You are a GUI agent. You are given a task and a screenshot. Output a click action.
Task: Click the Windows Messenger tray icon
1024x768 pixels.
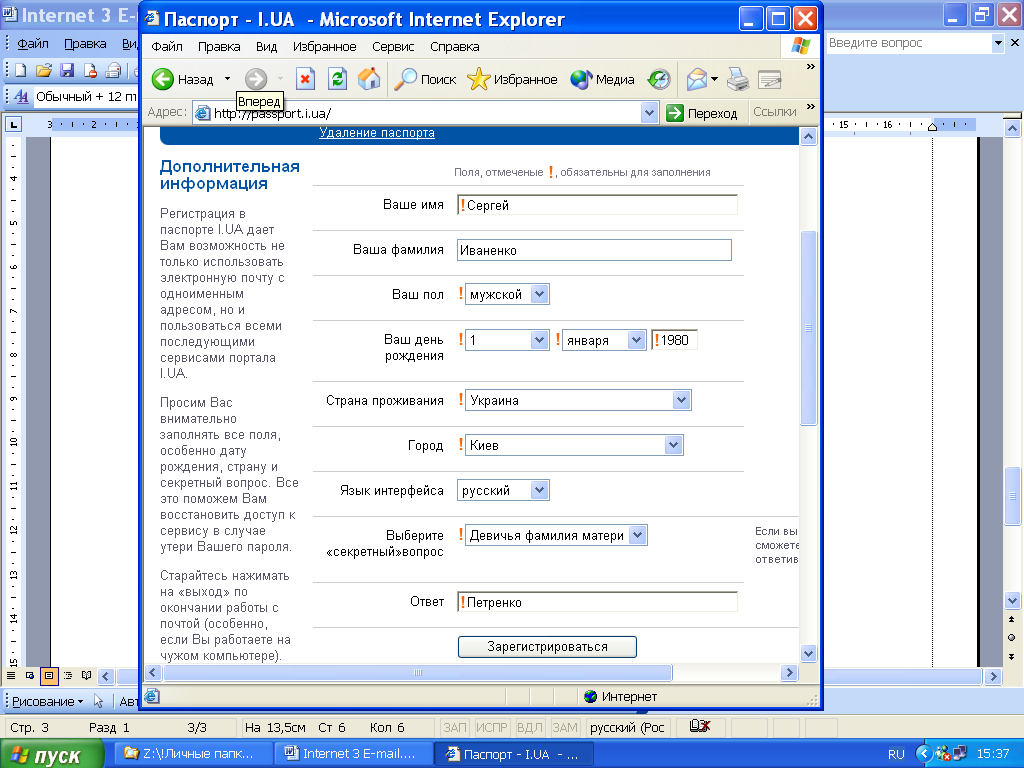click(x=942, y=754)
